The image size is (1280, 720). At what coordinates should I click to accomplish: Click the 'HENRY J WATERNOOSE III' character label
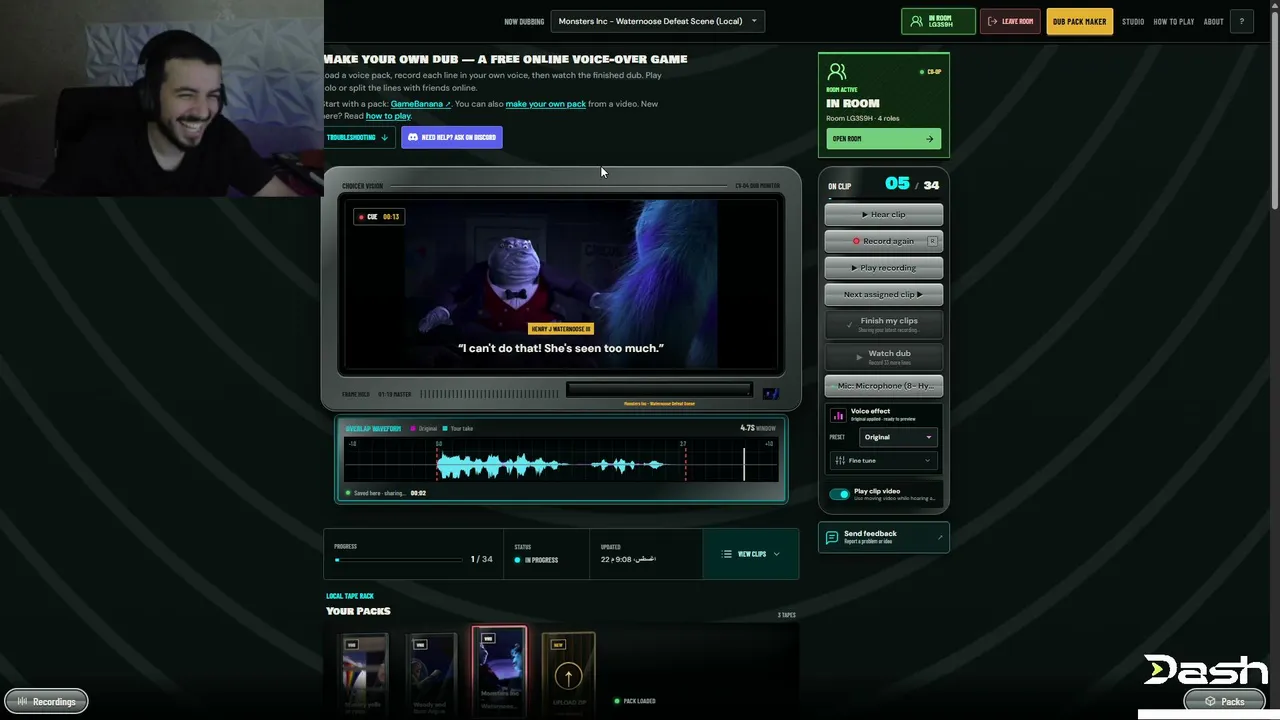[561, 329]
